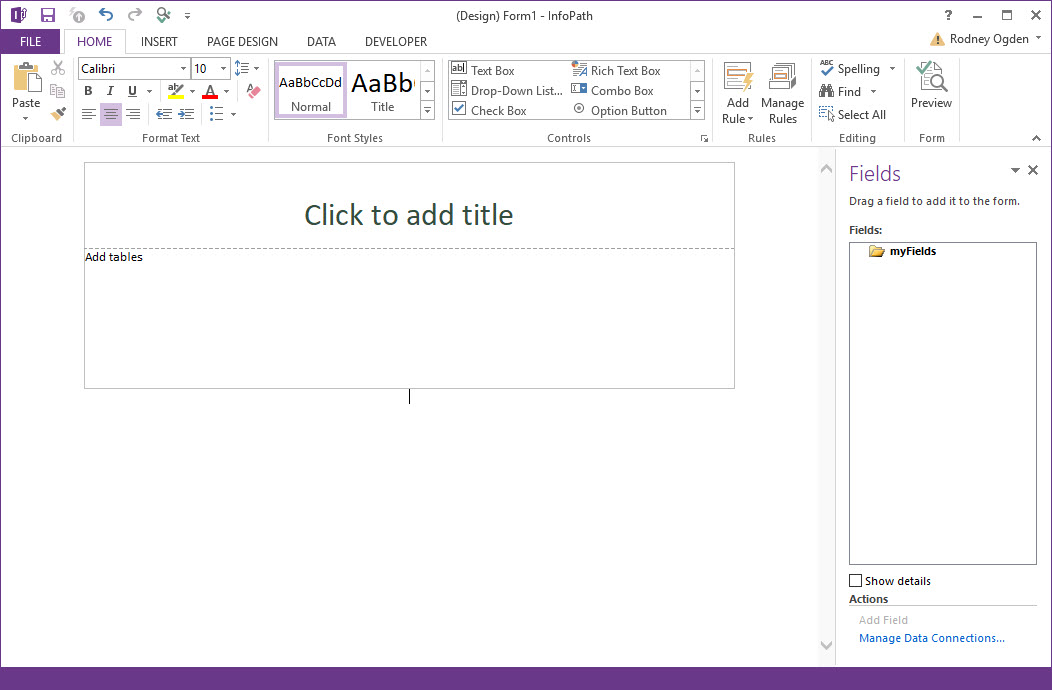Click Increase Indent icon

pos(187,114)
